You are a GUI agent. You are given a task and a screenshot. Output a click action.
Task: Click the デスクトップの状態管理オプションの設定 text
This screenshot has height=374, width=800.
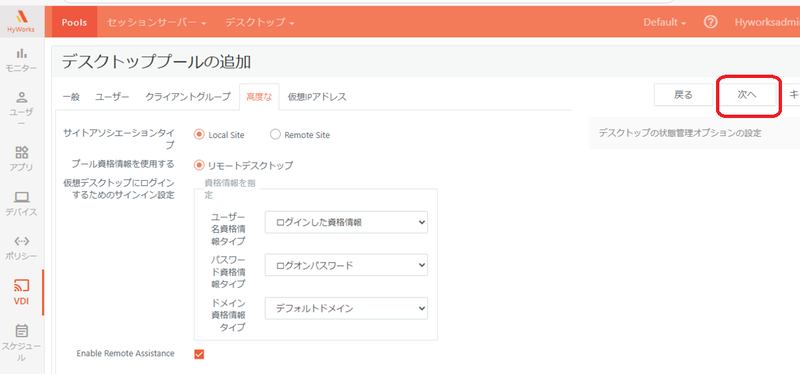680,133
